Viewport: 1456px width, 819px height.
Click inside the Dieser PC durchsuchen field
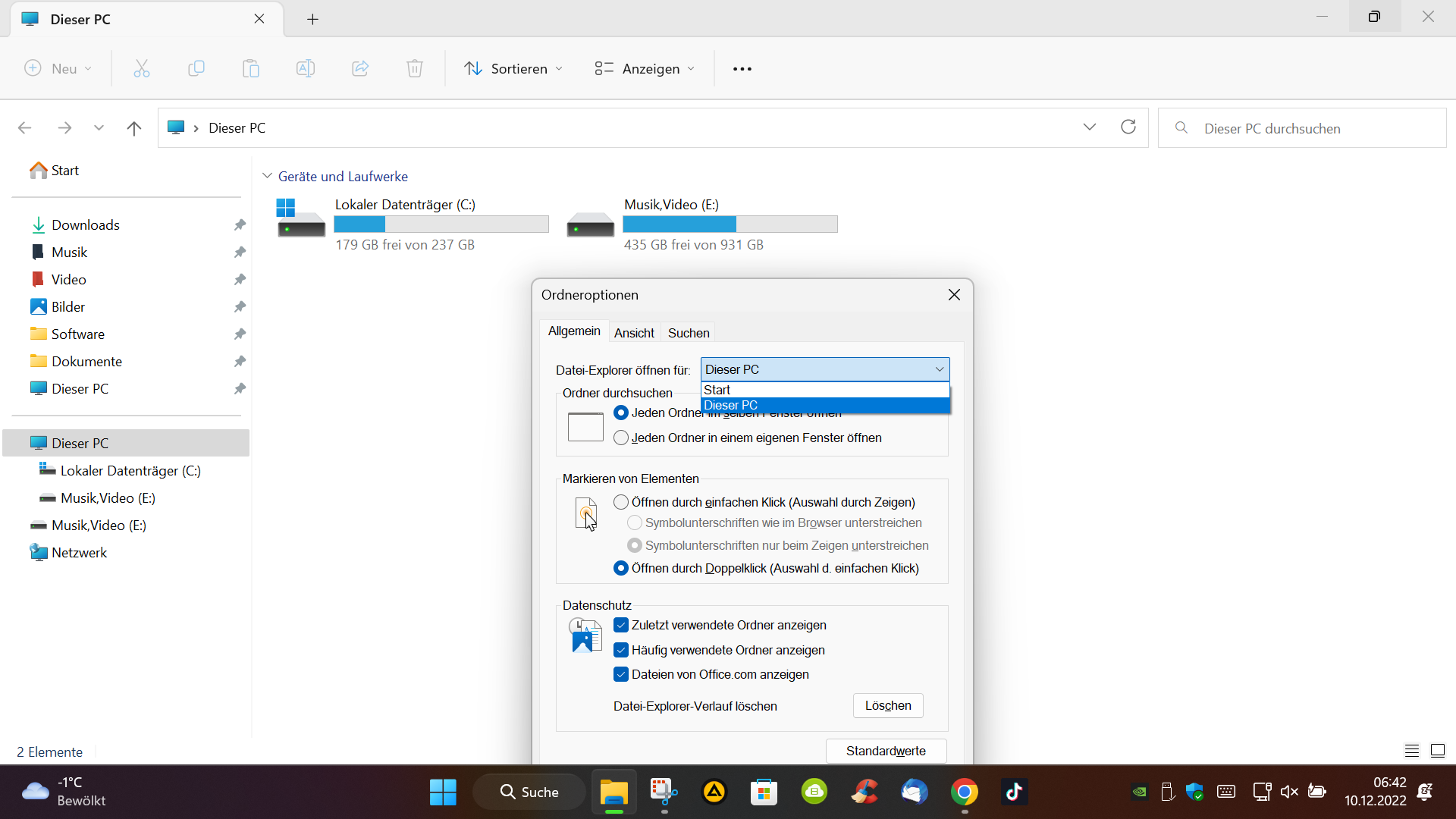1303,128
